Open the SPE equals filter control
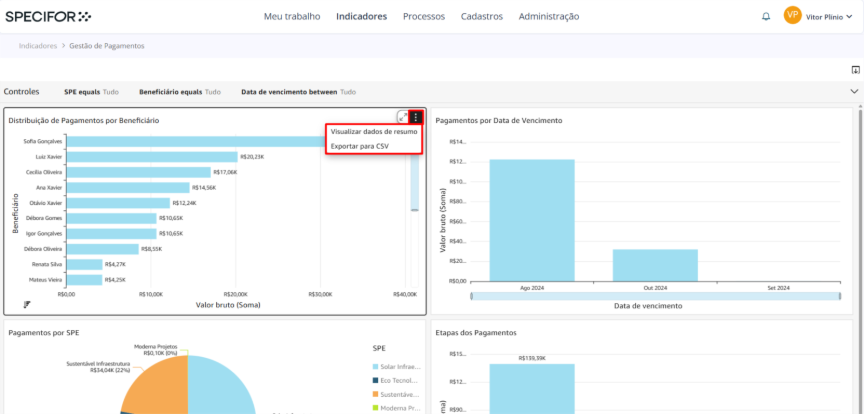Image resolution: width=864 pixels, height=414 pixels. tap(91, 92)
